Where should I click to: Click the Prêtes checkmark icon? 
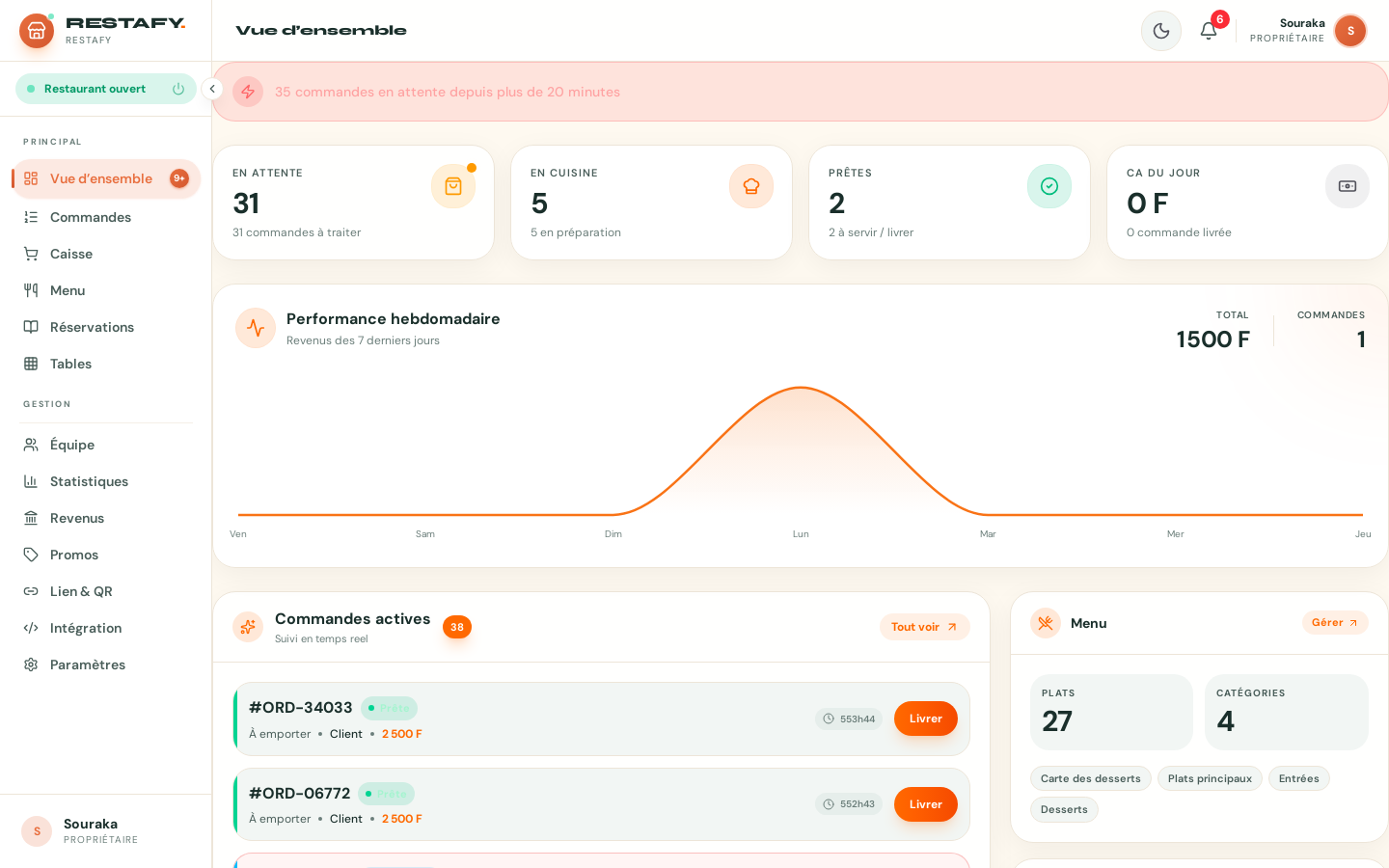(1049, 186)
